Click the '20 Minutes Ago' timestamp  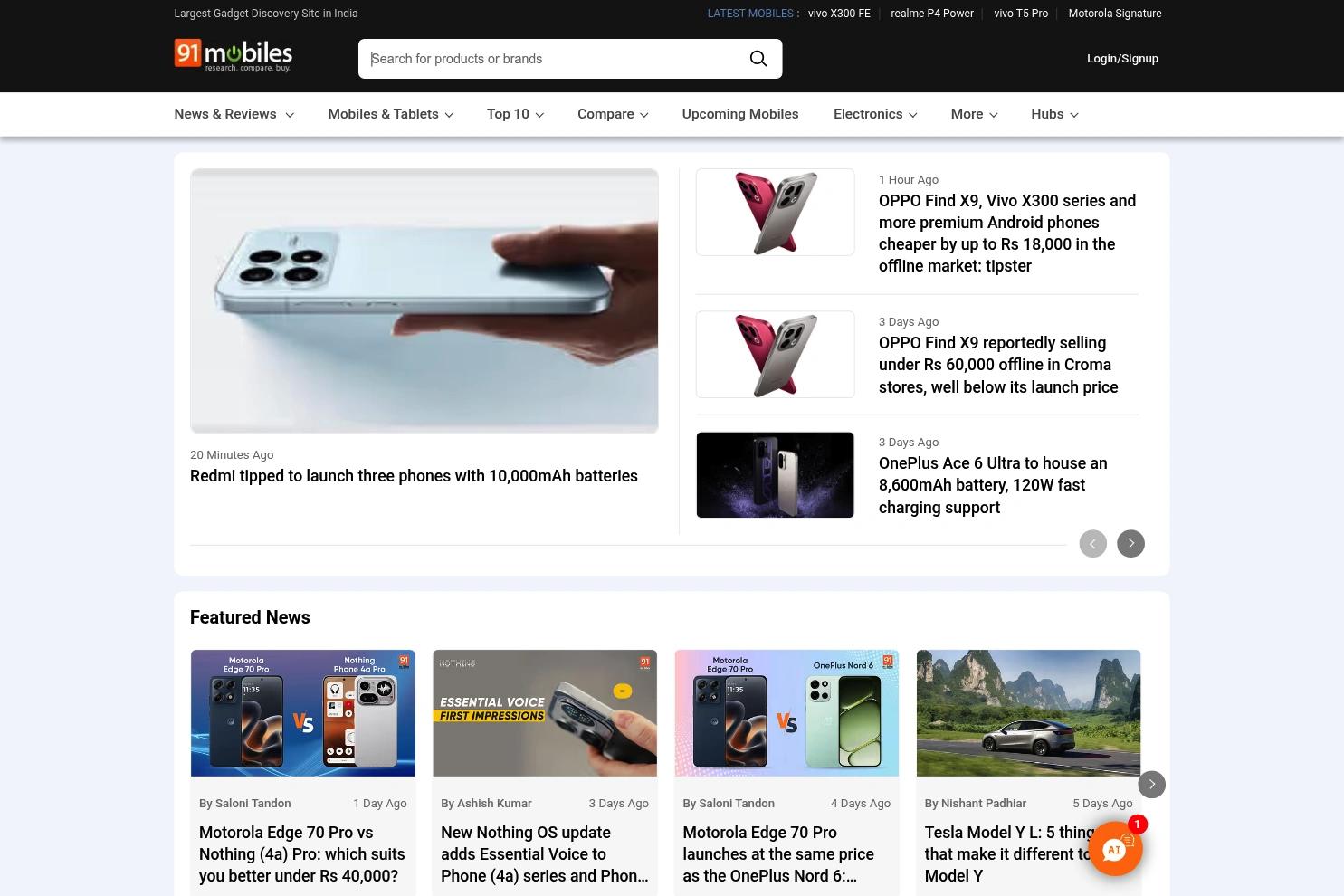pos(232,455)
